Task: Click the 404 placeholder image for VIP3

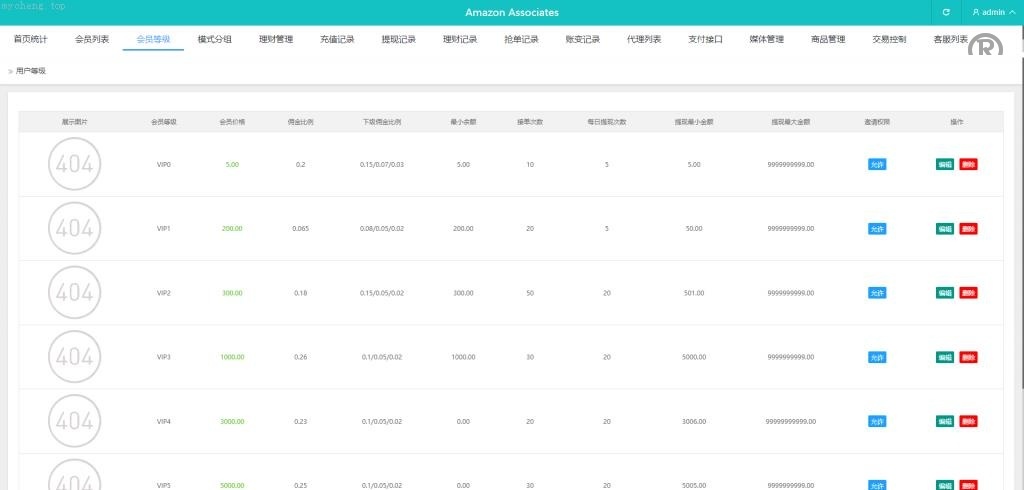Action: [x=75, y=357]
